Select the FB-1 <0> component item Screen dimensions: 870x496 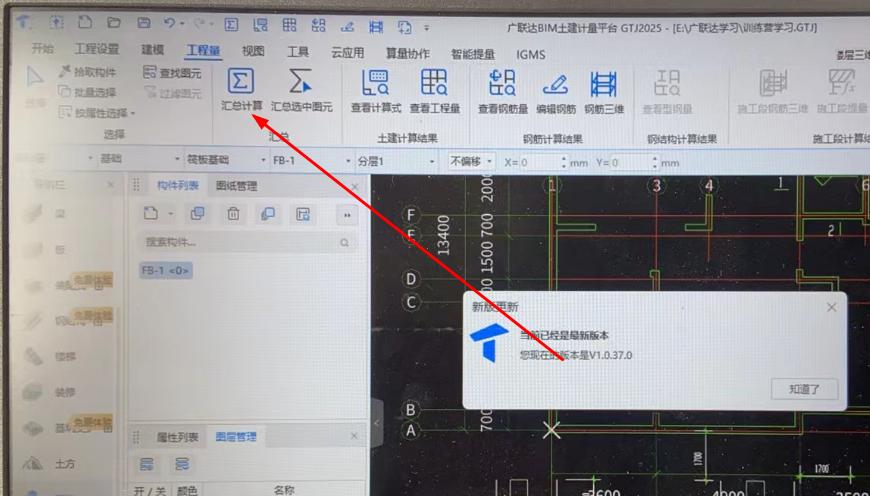[165, 270]
